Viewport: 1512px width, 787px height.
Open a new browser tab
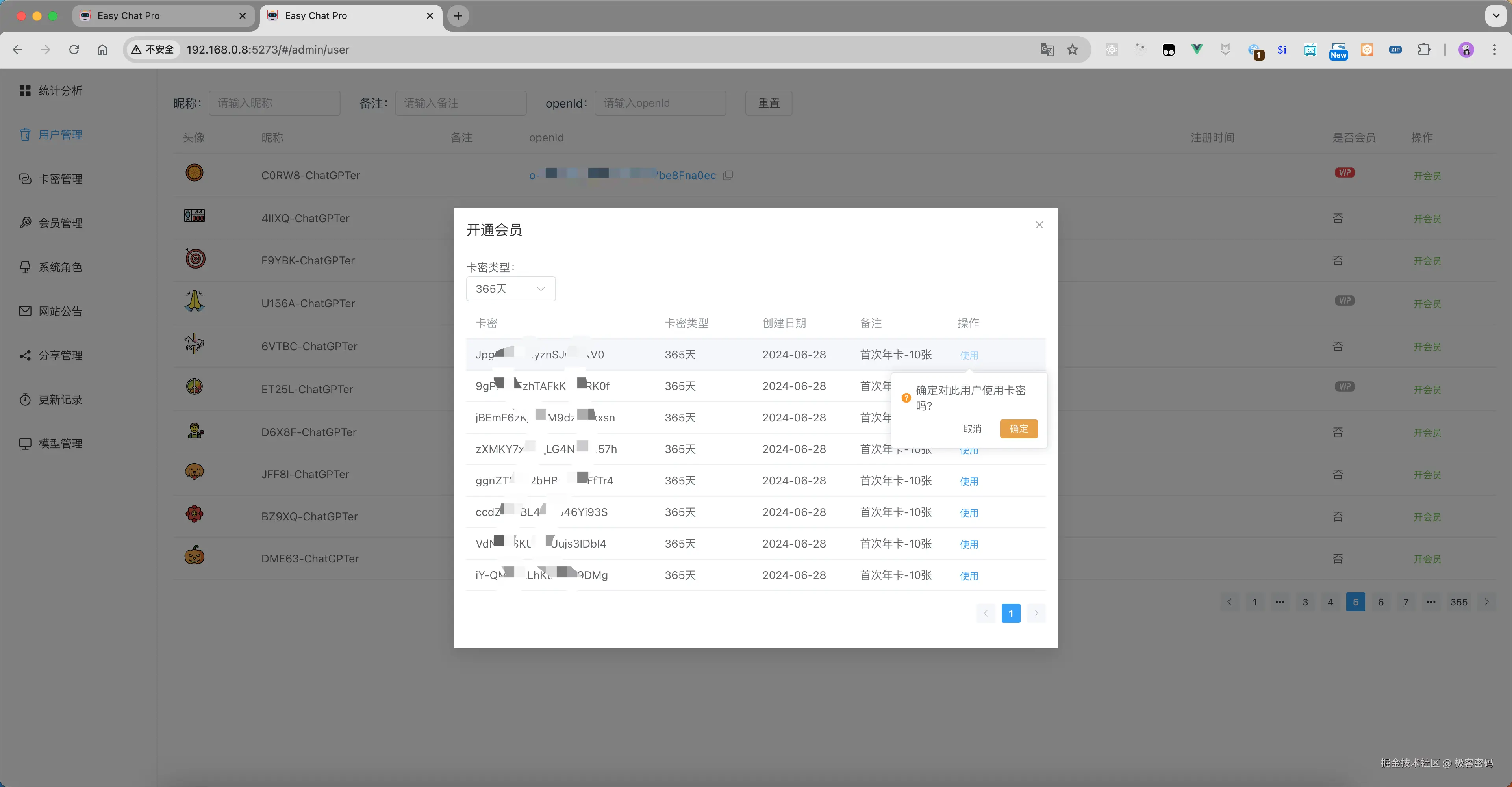pos(458,16)
